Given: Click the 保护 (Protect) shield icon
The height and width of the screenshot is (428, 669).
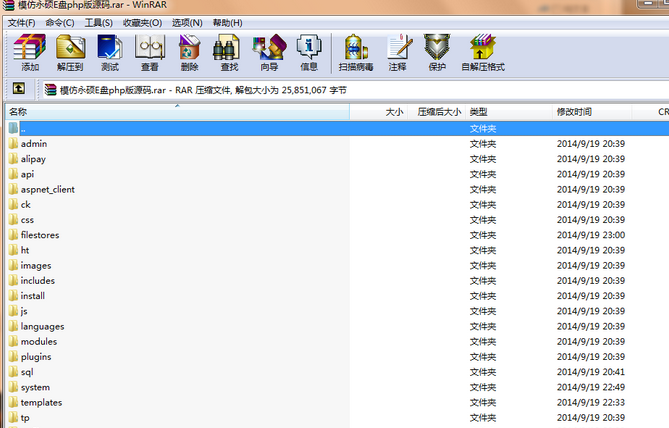Looking at the screenshot, I should [x=437, y=52].
